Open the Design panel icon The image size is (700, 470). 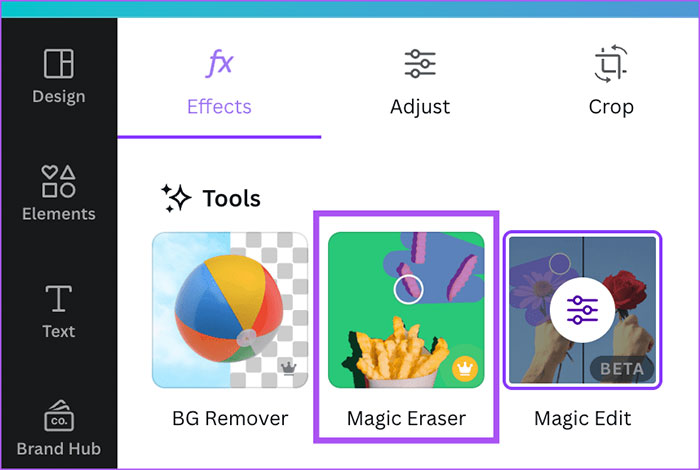(x=58, y=63)
